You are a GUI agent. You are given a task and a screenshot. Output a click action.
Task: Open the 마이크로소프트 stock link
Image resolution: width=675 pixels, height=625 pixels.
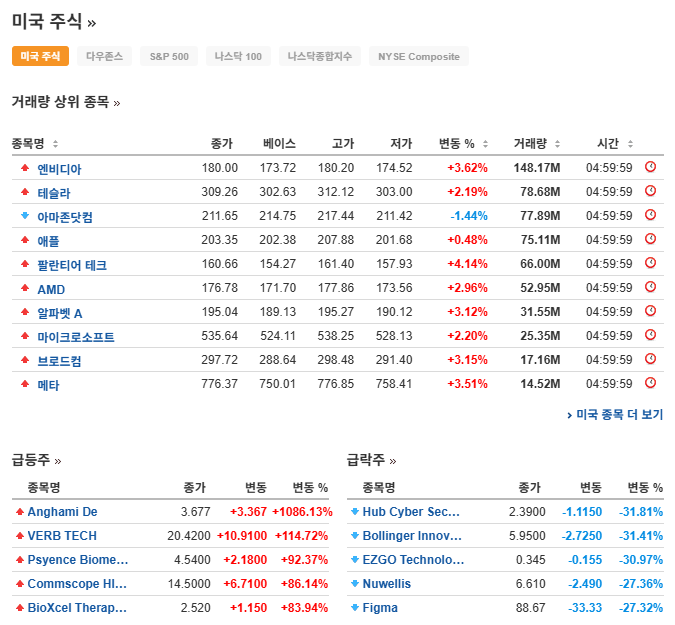[x=76, y=337]
